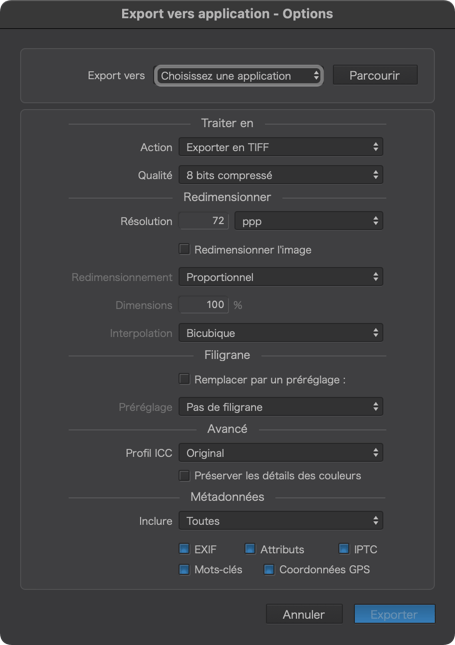
Task: Click the Dimensions field showing 100
Action: coord(204,305)
